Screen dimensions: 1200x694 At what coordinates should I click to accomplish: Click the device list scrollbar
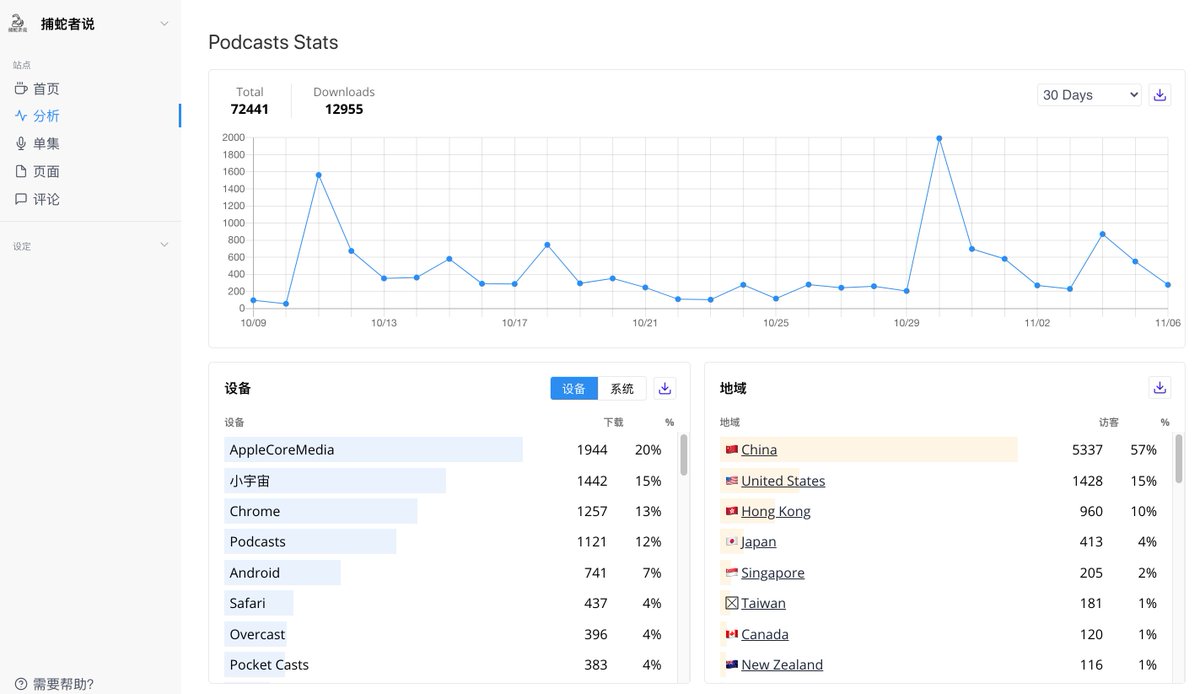click(x=684, y=455)
